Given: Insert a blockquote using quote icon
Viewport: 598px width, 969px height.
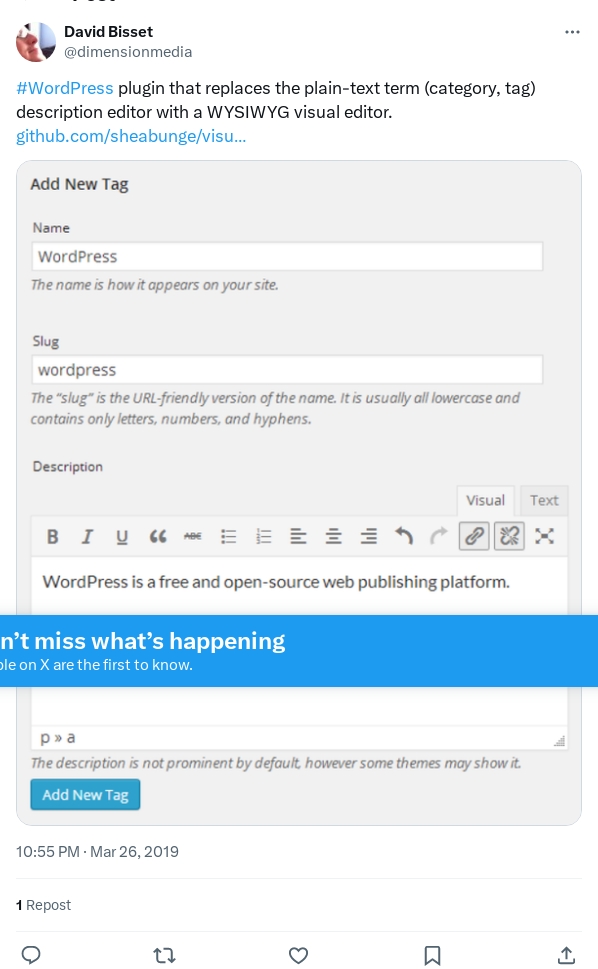Looking at the screenshot, I should click(158, 536).
